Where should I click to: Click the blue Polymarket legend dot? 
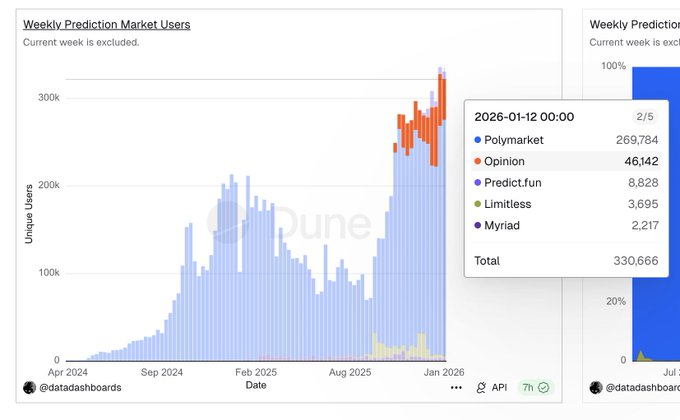click(478, 140)
